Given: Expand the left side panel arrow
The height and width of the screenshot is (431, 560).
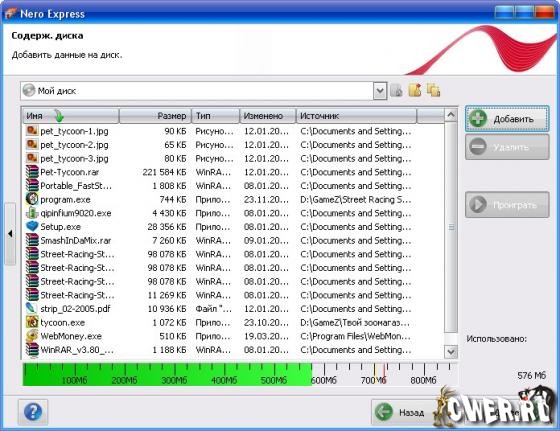Looking at the screenshot, I should (x=10, y=234).
